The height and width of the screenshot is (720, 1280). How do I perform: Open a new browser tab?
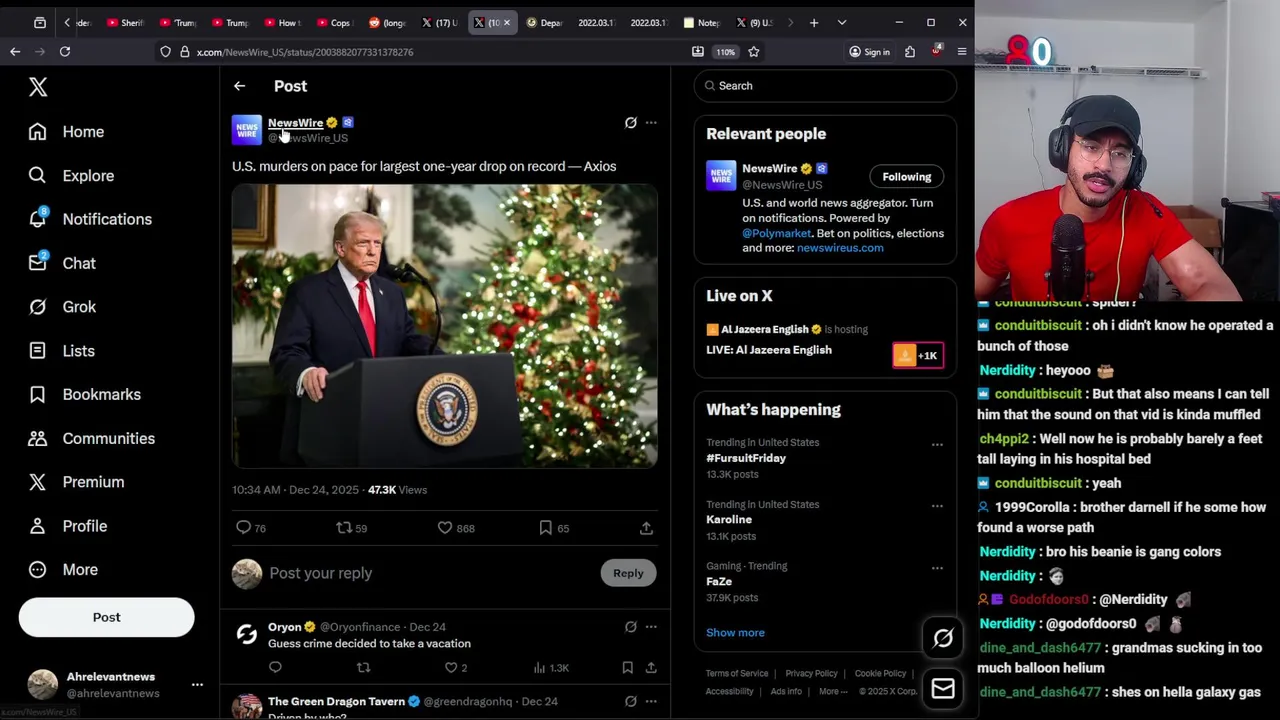click(x=814, y=22)
